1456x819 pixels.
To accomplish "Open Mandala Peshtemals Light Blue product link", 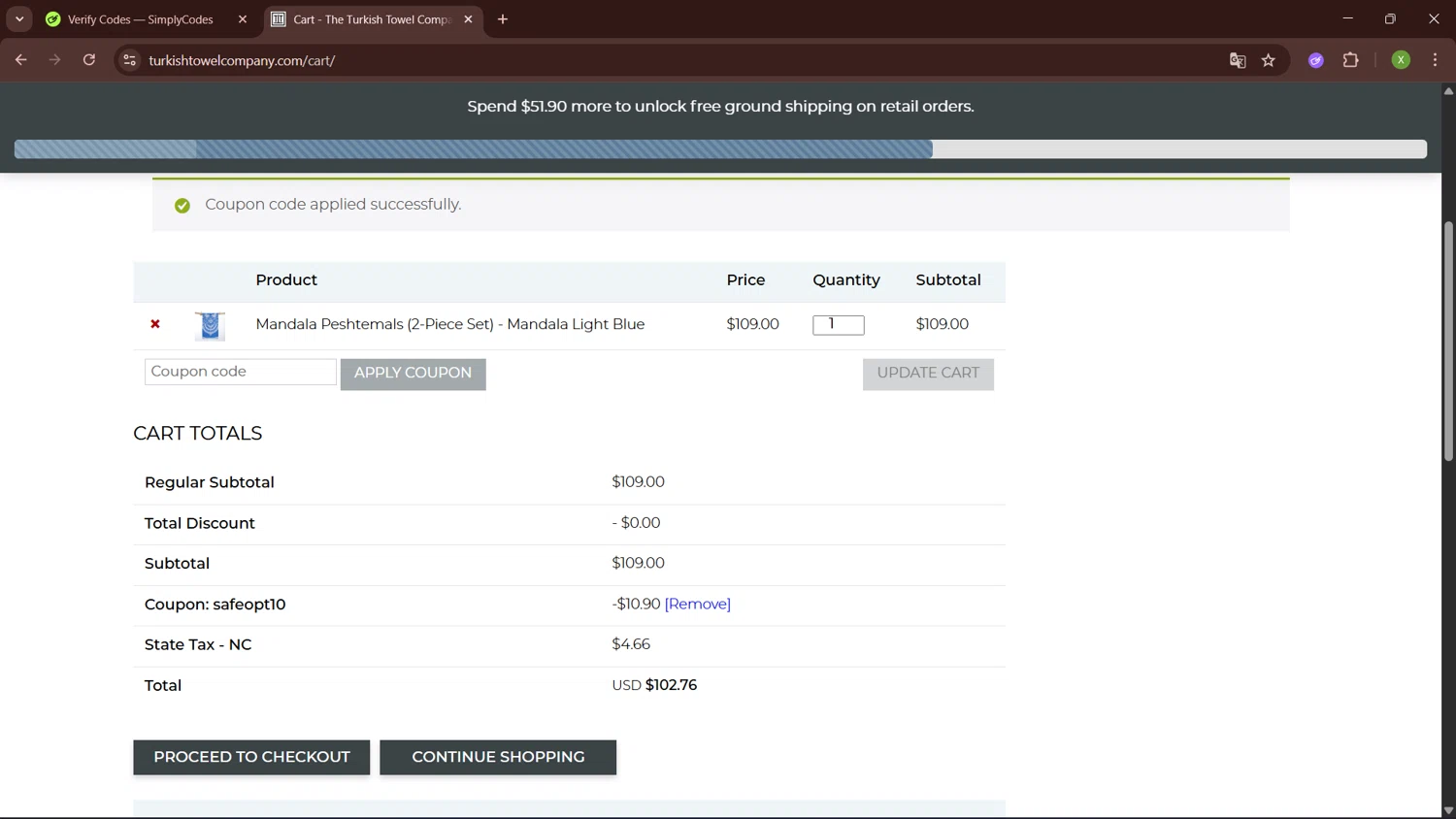I will coord(450,324).
